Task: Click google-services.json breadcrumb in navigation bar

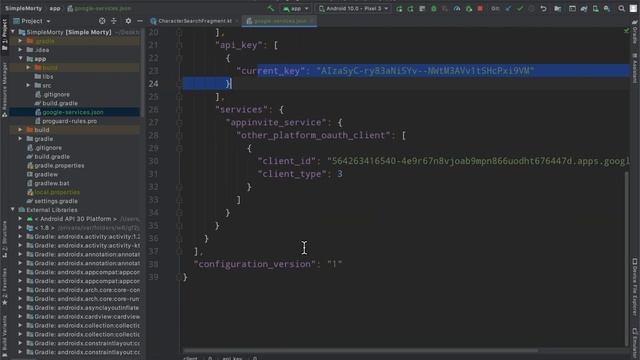Action: tap(99, 8)
